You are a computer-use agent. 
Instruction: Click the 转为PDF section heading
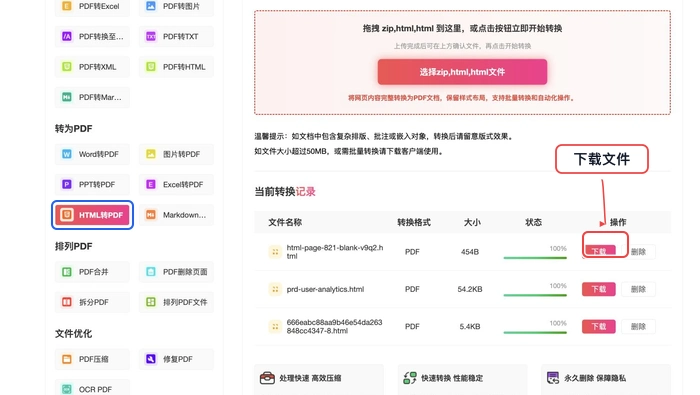pyautogui.click(x=73, y=129)
